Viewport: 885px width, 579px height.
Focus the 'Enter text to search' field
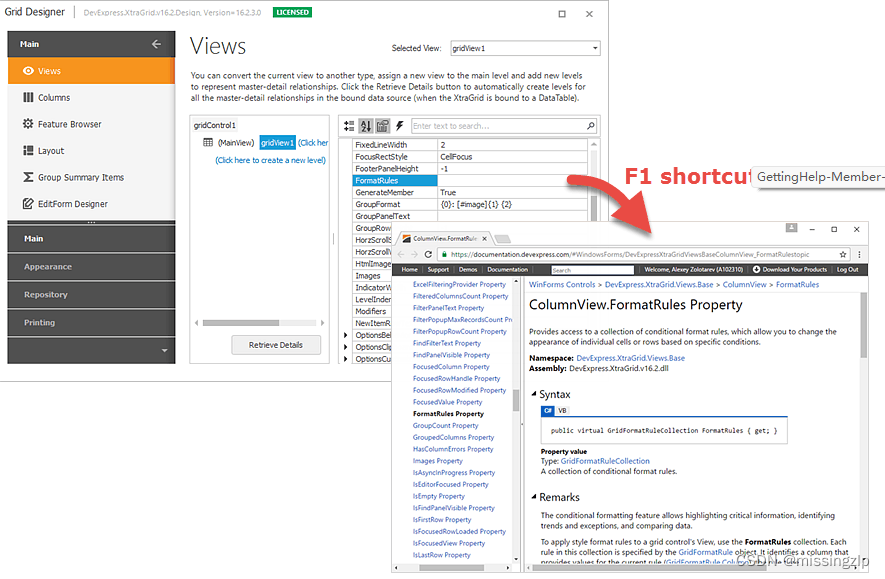coord(498,126)
